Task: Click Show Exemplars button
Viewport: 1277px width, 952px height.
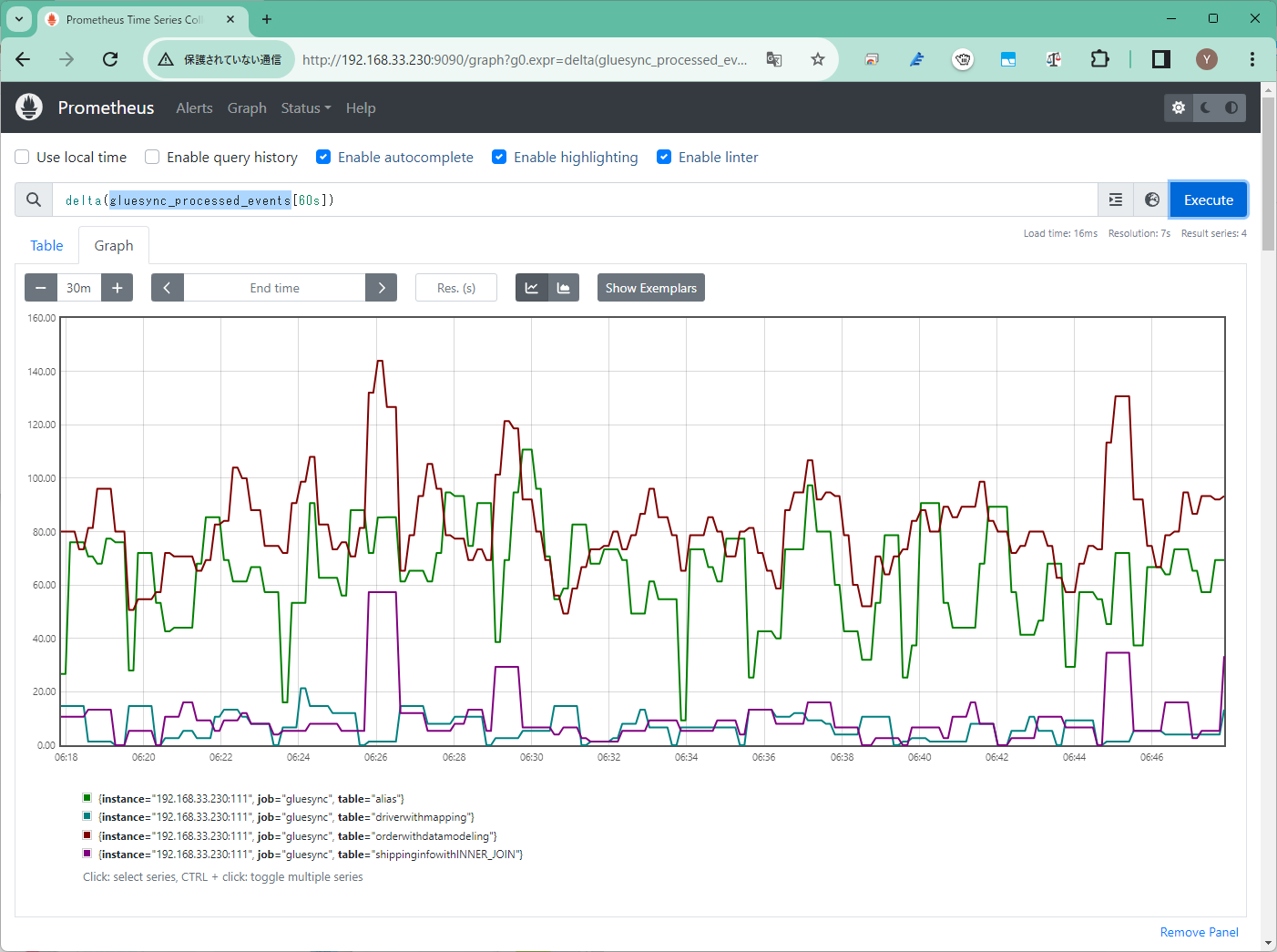Action: 651,288
